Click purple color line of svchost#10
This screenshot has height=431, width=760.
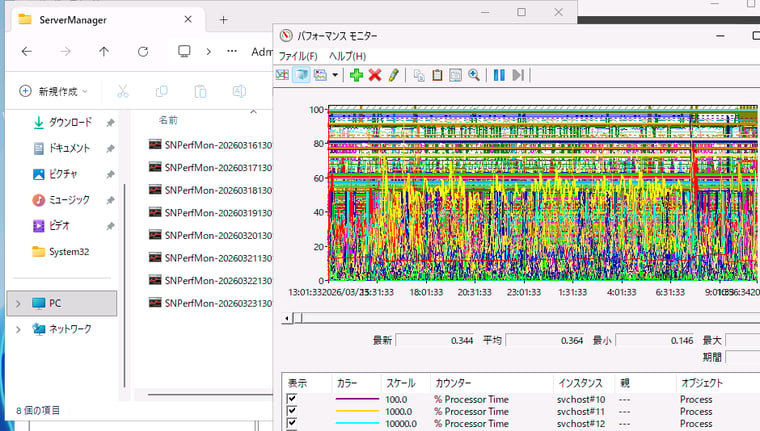click(357, 399)
